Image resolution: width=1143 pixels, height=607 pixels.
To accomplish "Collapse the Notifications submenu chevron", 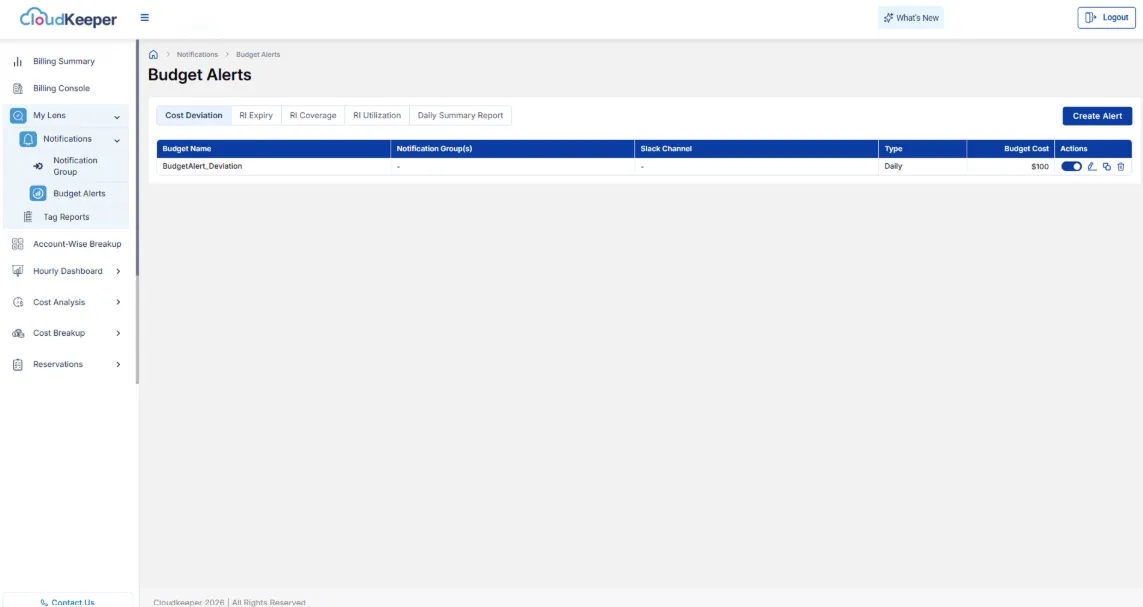I will (x=117, y=140).
